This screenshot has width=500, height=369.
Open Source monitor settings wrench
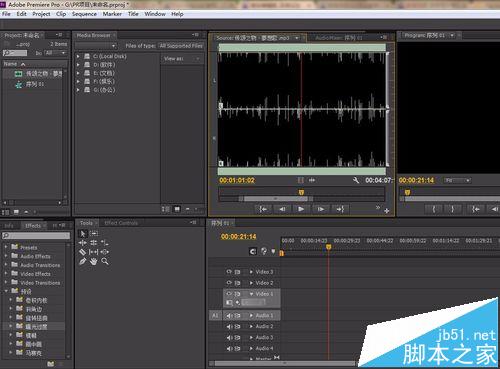point(356,180)
